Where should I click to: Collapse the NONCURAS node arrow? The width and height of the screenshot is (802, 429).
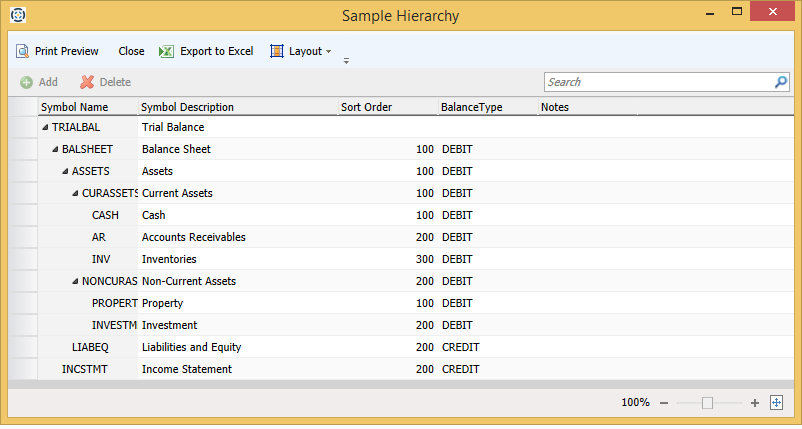coord(75,282)
